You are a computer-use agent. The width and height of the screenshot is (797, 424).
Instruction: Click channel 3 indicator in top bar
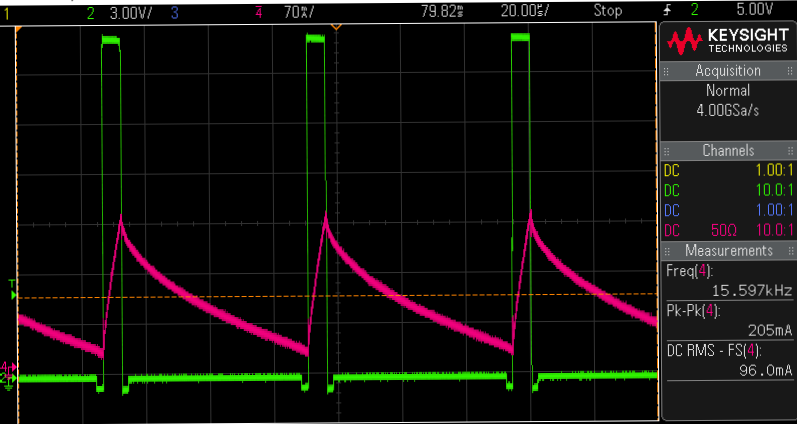pos(174,10)
